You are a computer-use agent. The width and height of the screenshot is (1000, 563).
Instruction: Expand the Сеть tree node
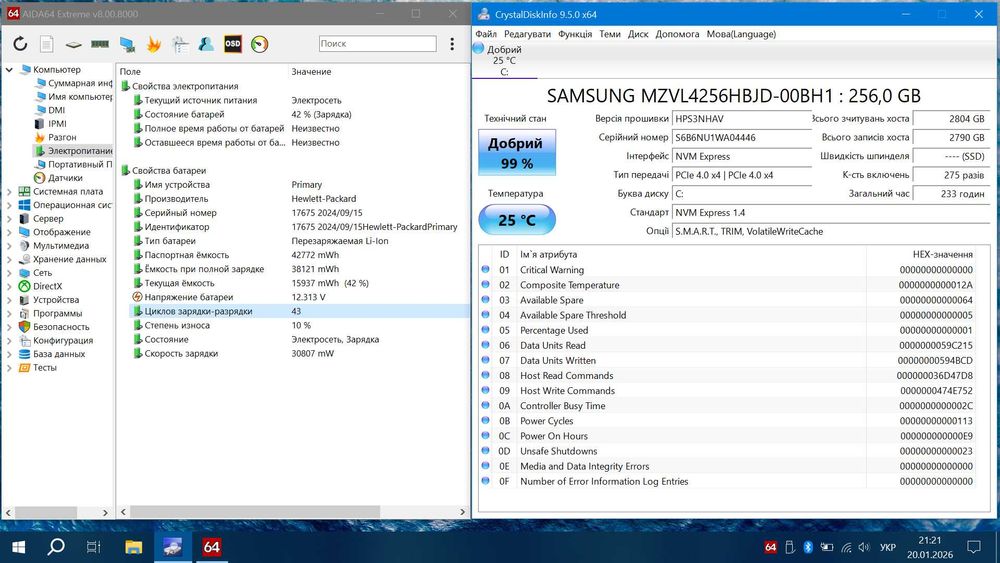9,272
